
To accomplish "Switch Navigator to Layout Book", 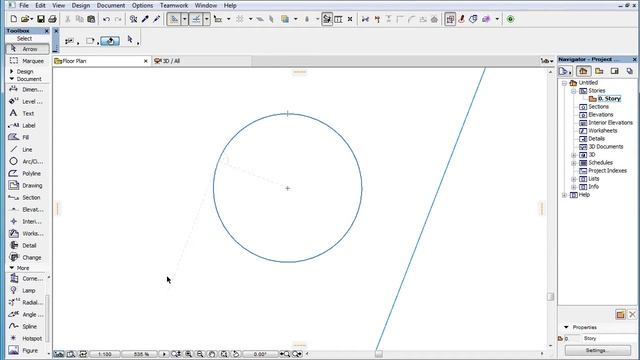I will (x=614, y=71).
